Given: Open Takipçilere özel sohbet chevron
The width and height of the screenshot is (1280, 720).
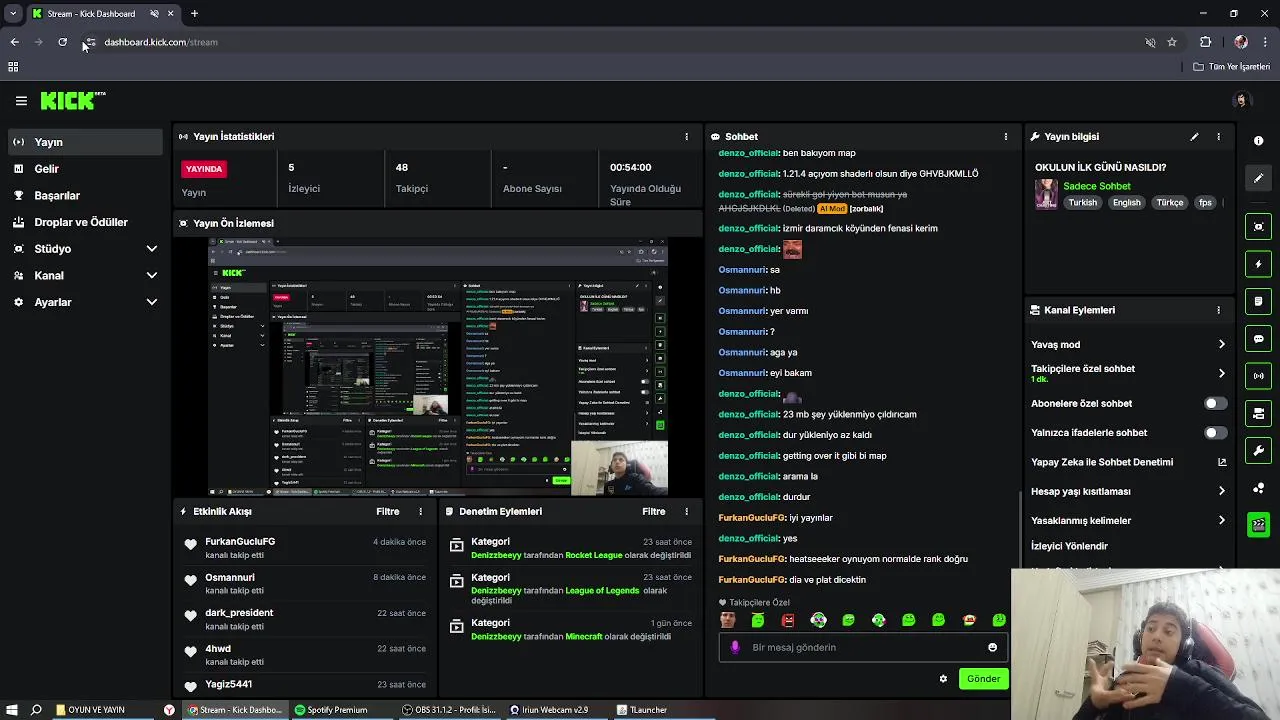Looking at the screenshot, I should click(1221, 374).
